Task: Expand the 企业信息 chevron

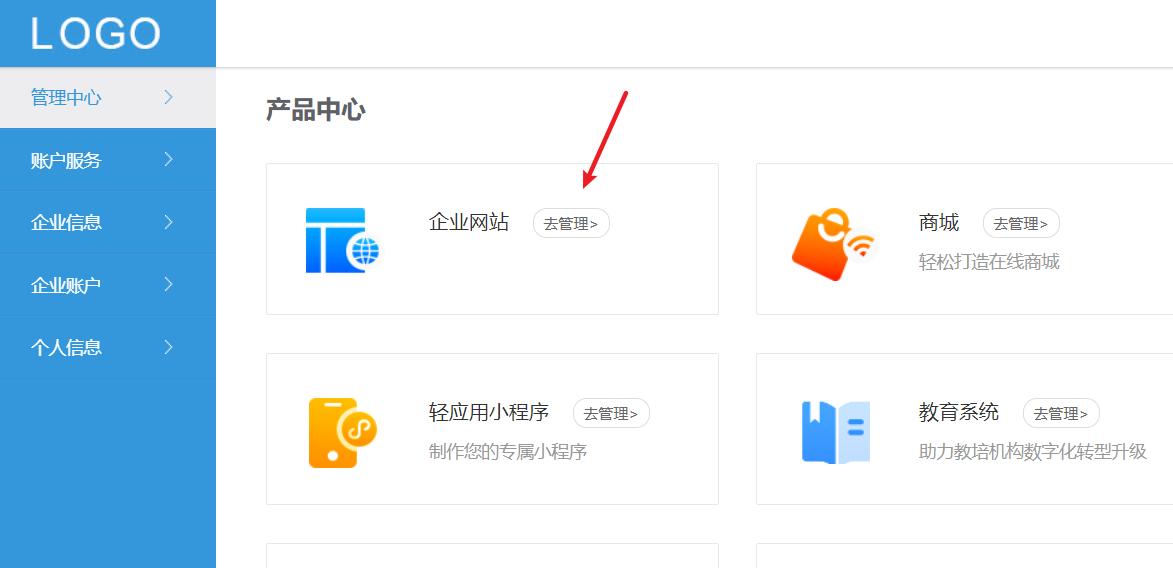Action: (168, 222)
